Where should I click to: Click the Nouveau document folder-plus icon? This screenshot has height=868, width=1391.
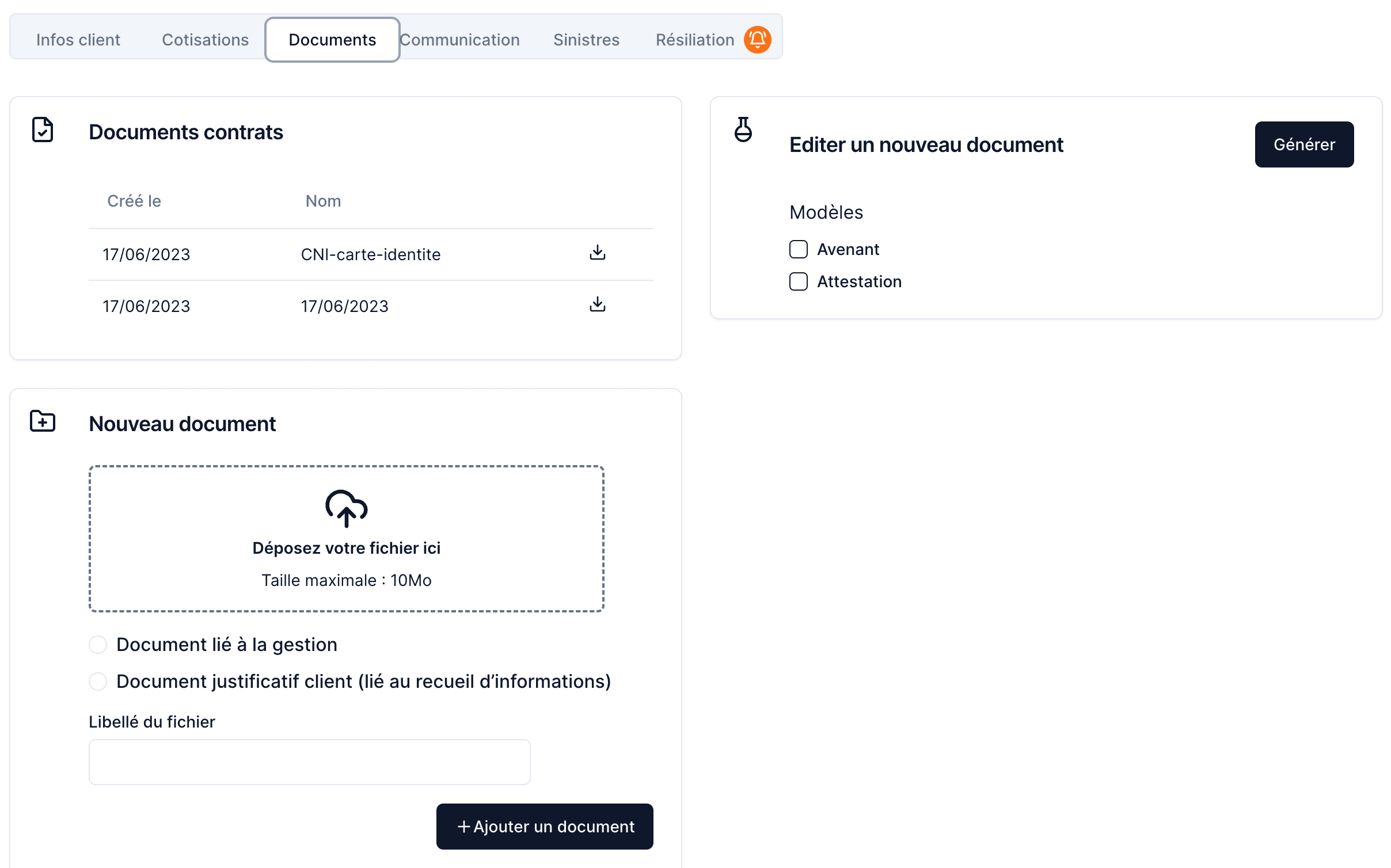click(43, 421)
